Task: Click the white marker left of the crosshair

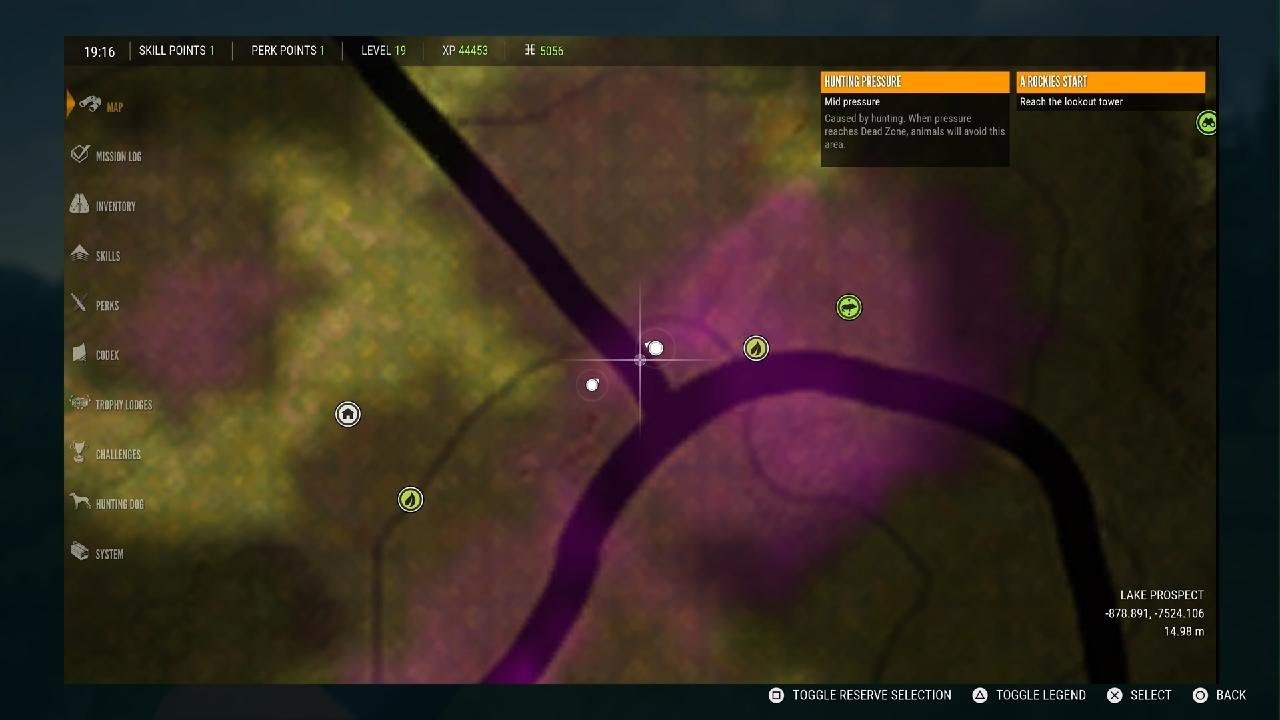Action: coord(592,384)
